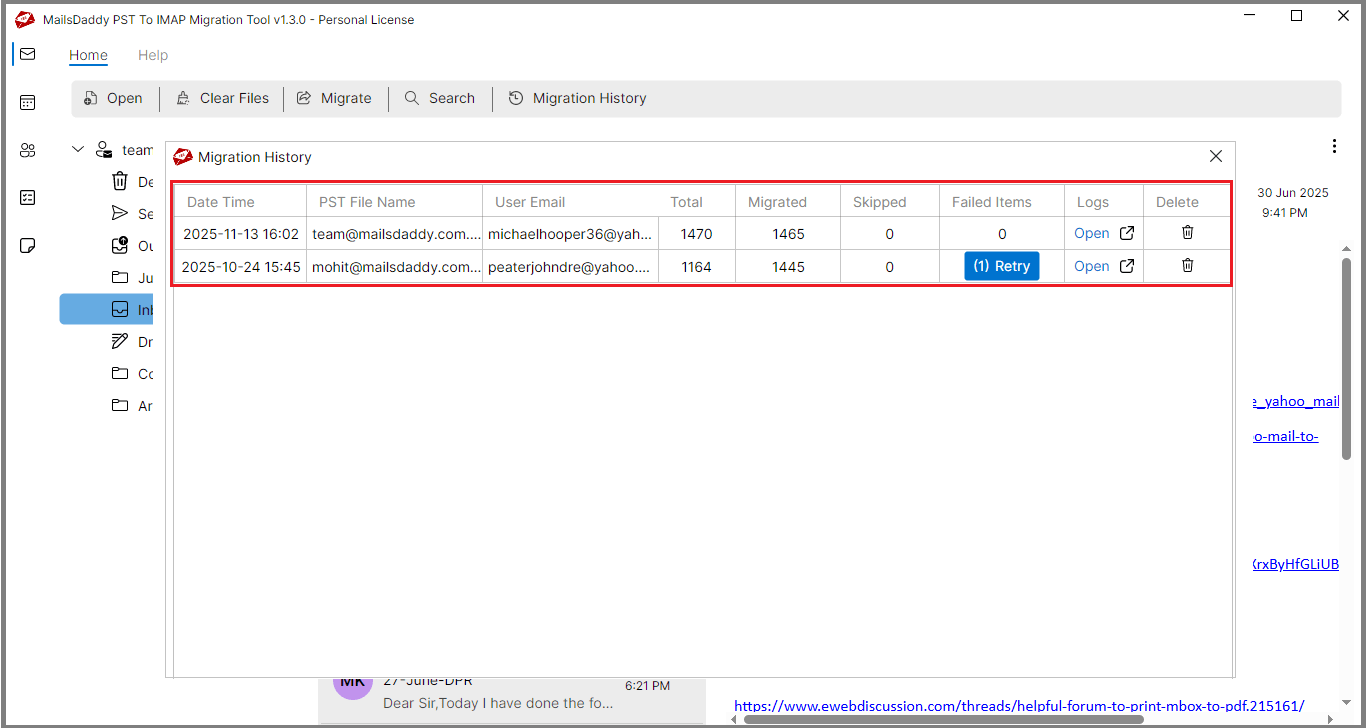Collapse the team@mailsdaddy mailbox tree

pyautogui.click(x=77, y=148)
